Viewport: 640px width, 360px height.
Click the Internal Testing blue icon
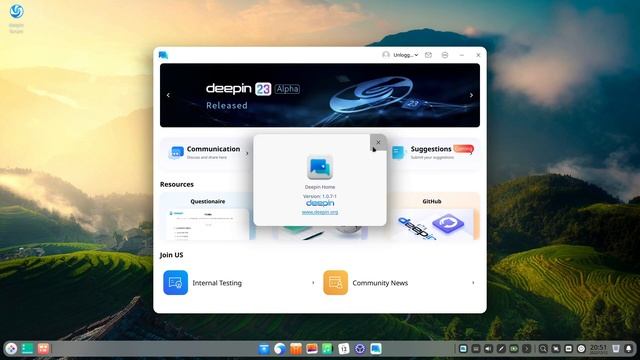click(x=176, y=282)
